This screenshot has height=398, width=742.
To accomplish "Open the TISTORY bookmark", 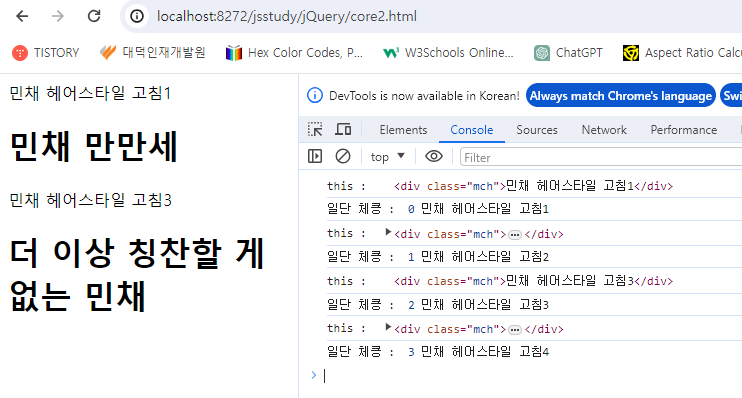I will (46, 53).
